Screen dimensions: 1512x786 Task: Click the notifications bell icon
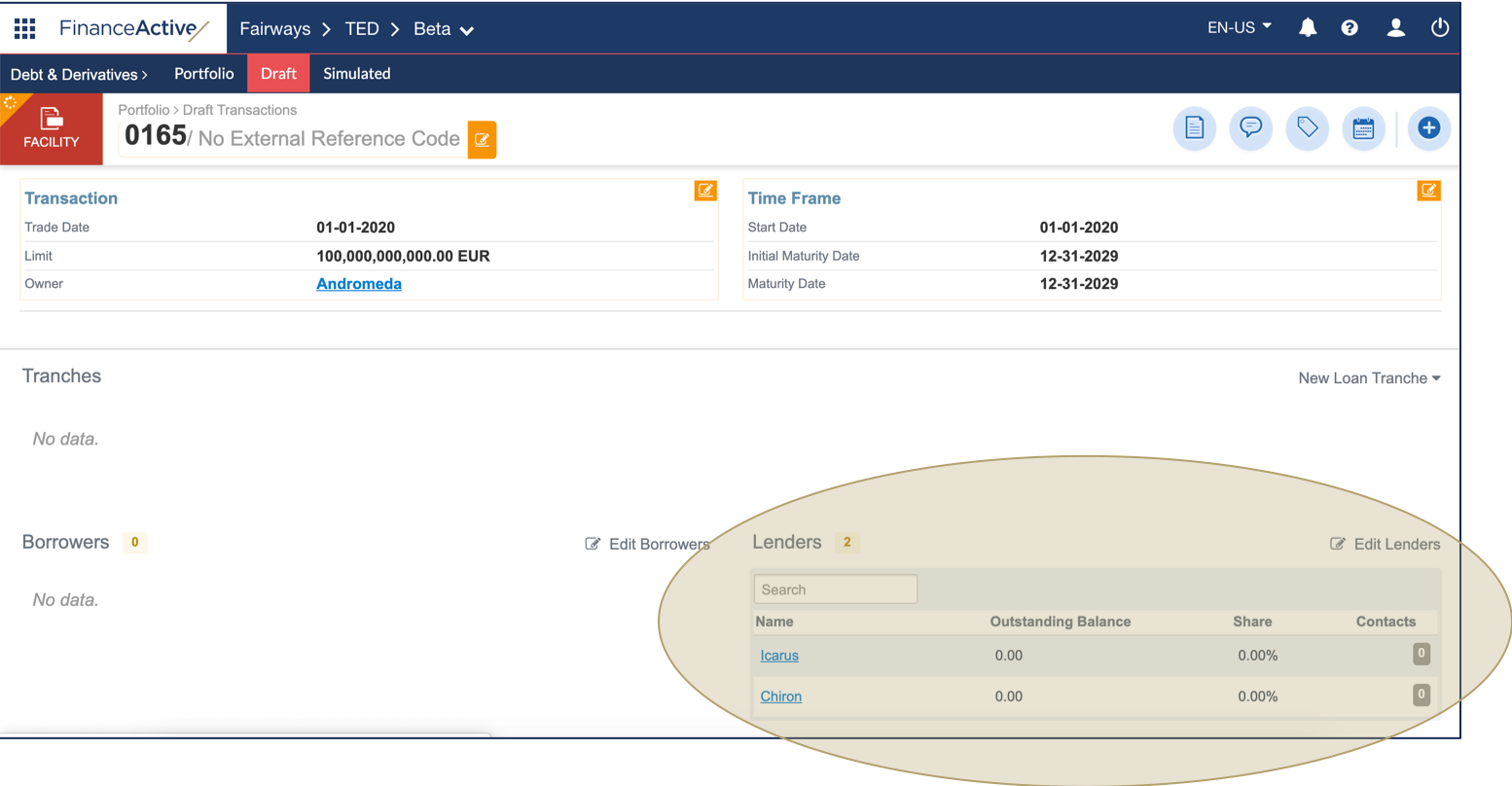[1308, 28]
